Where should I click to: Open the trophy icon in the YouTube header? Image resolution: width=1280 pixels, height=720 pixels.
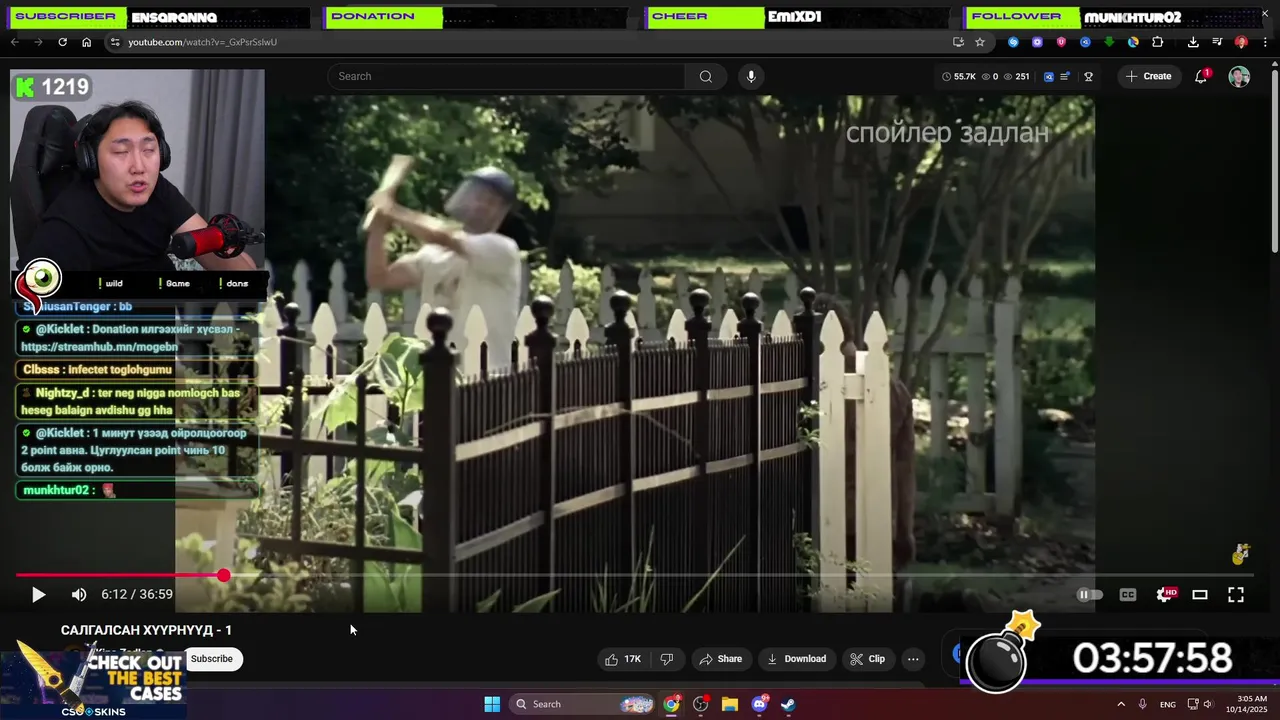click(x=1089, y=76)
